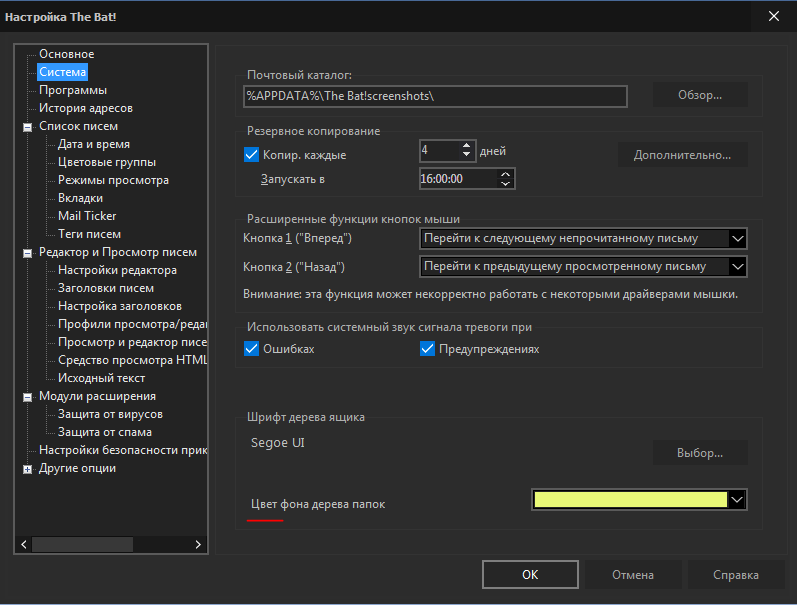Increase start time with up arrow
Image resolution: width=797 pixels, height=606 pixels.
(x=505, y=174)
